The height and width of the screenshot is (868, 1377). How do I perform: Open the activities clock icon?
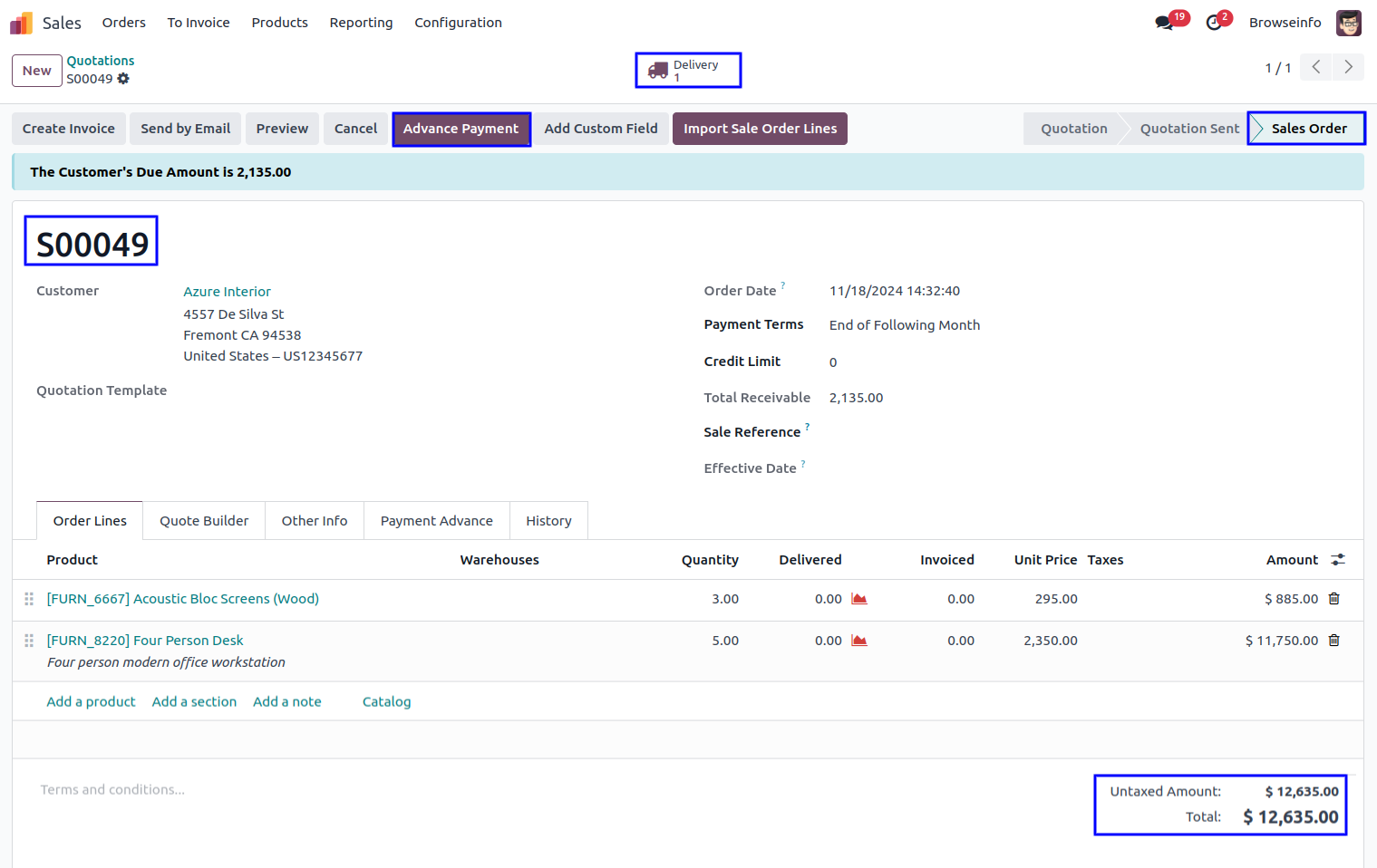pos(1214,23)
